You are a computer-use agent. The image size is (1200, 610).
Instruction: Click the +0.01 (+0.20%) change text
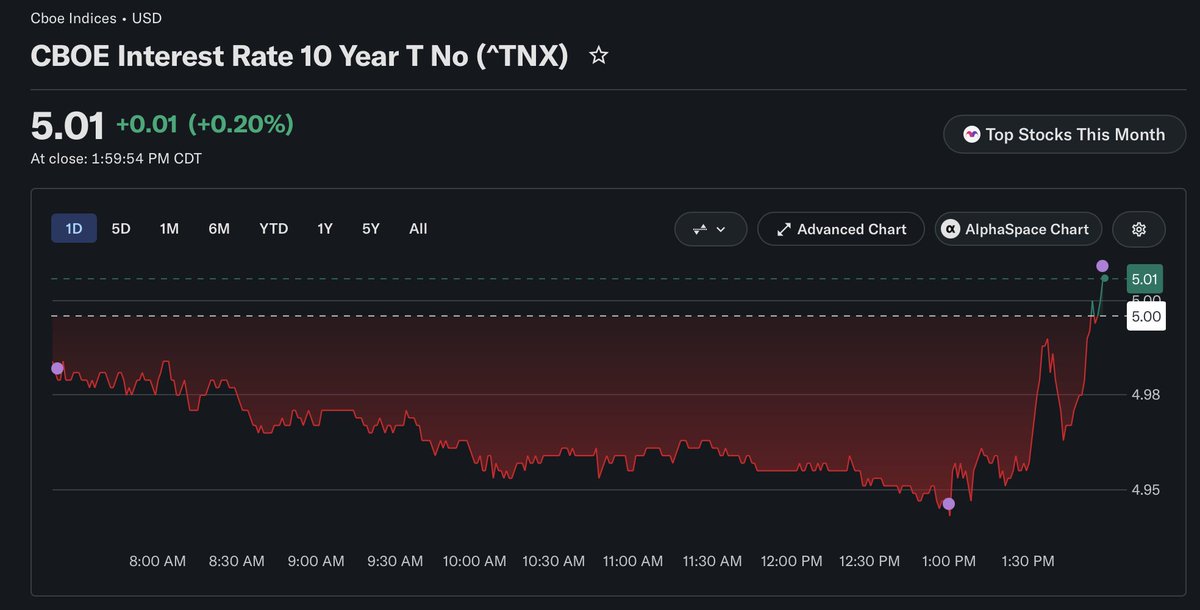(x=205, y=125)
